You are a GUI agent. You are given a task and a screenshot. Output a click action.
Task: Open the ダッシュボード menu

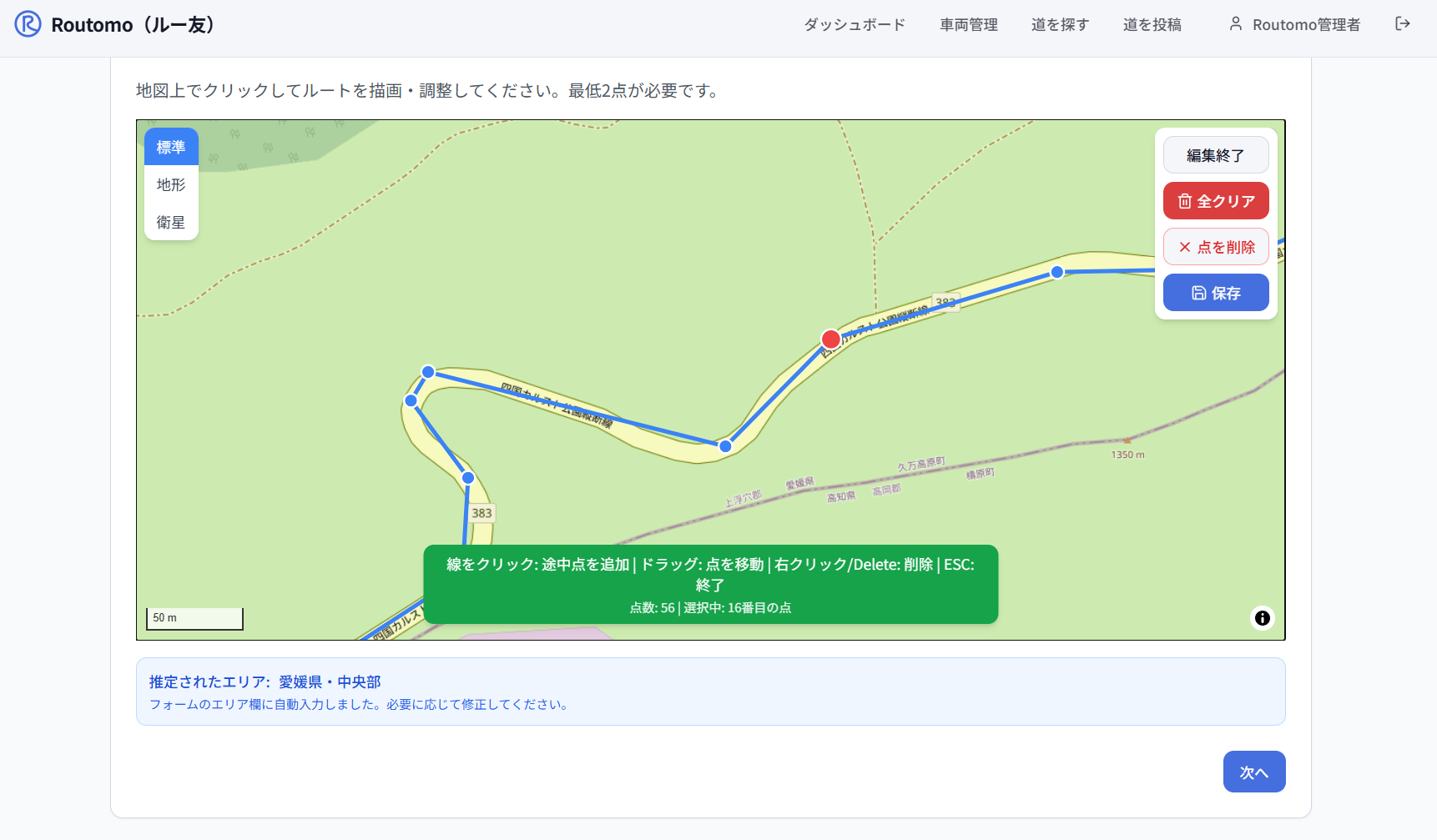(x=854, y=25)
